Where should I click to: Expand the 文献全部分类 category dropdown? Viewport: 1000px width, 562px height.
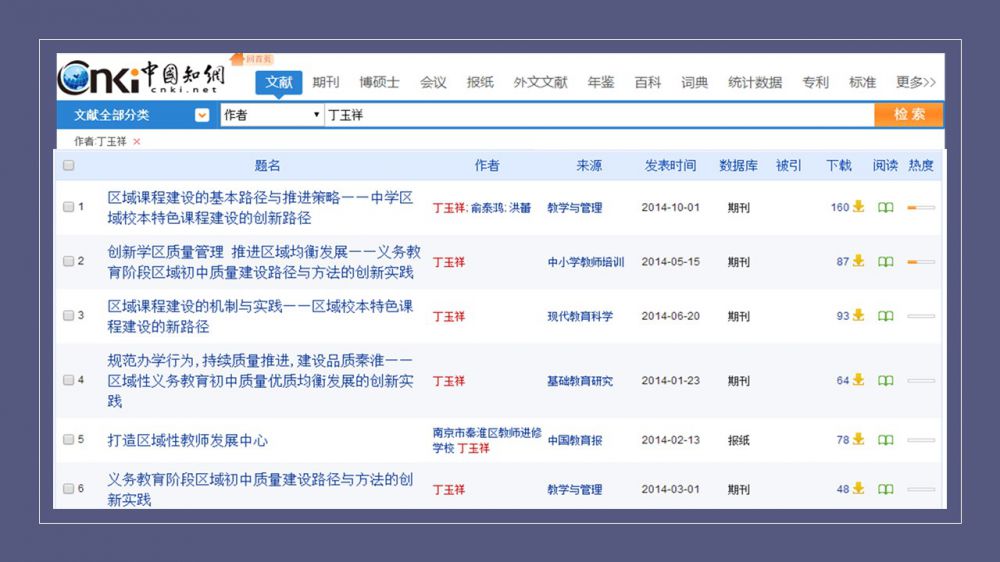pos(202,115)
